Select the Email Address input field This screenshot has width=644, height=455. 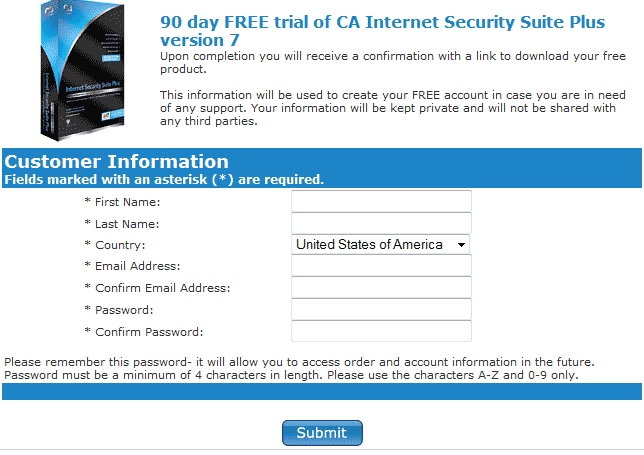[x=381, y=266]
